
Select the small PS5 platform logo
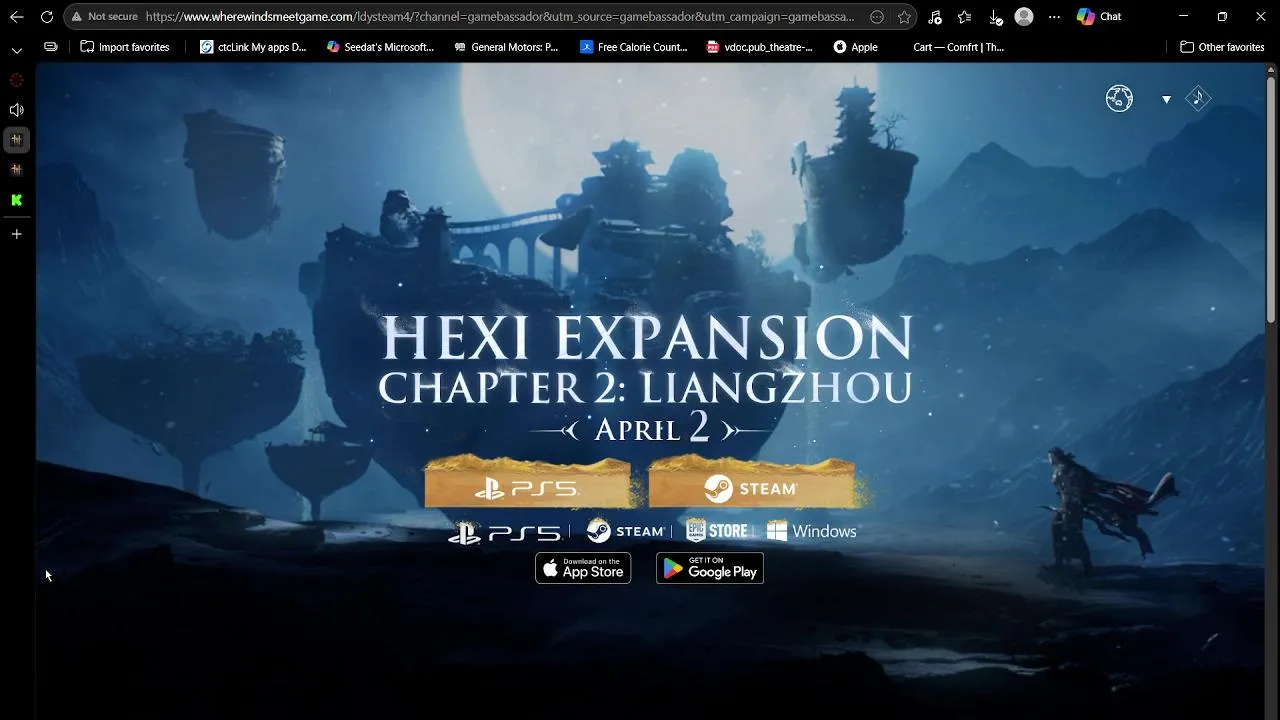point(504,532)
